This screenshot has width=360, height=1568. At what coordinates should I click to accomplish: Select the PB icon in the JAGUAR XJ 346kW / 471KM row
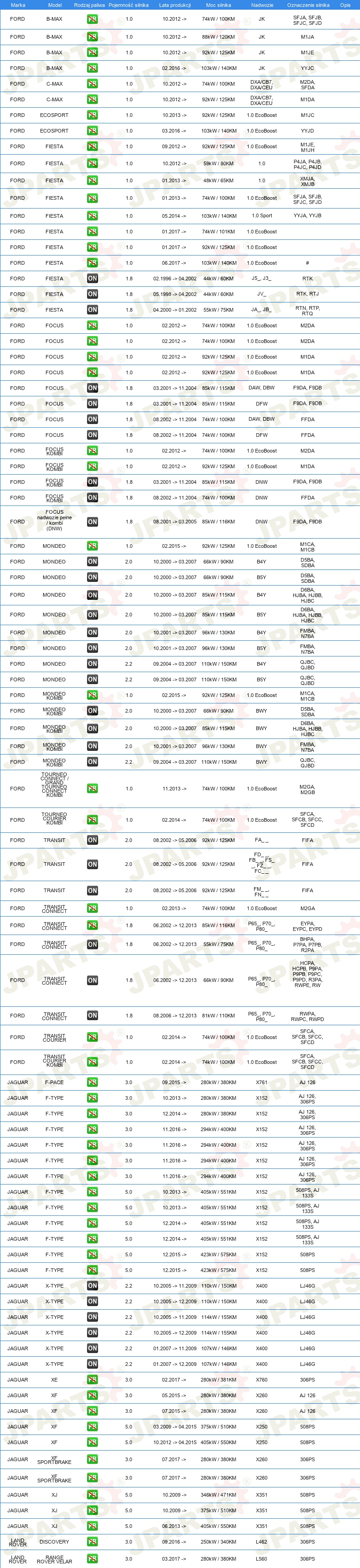coord(92,1495)
